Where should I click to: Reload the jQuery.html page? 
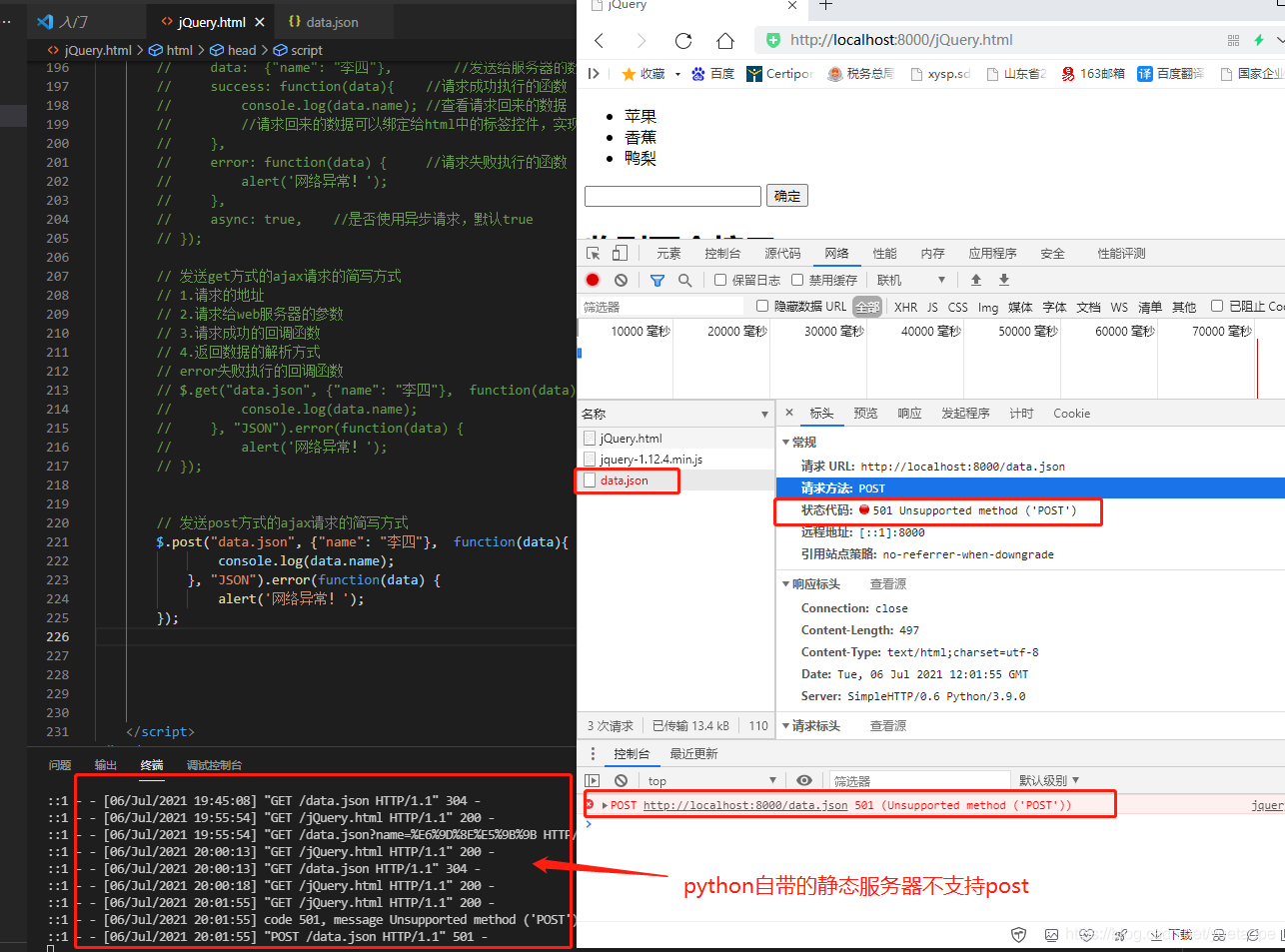point(683,40)
